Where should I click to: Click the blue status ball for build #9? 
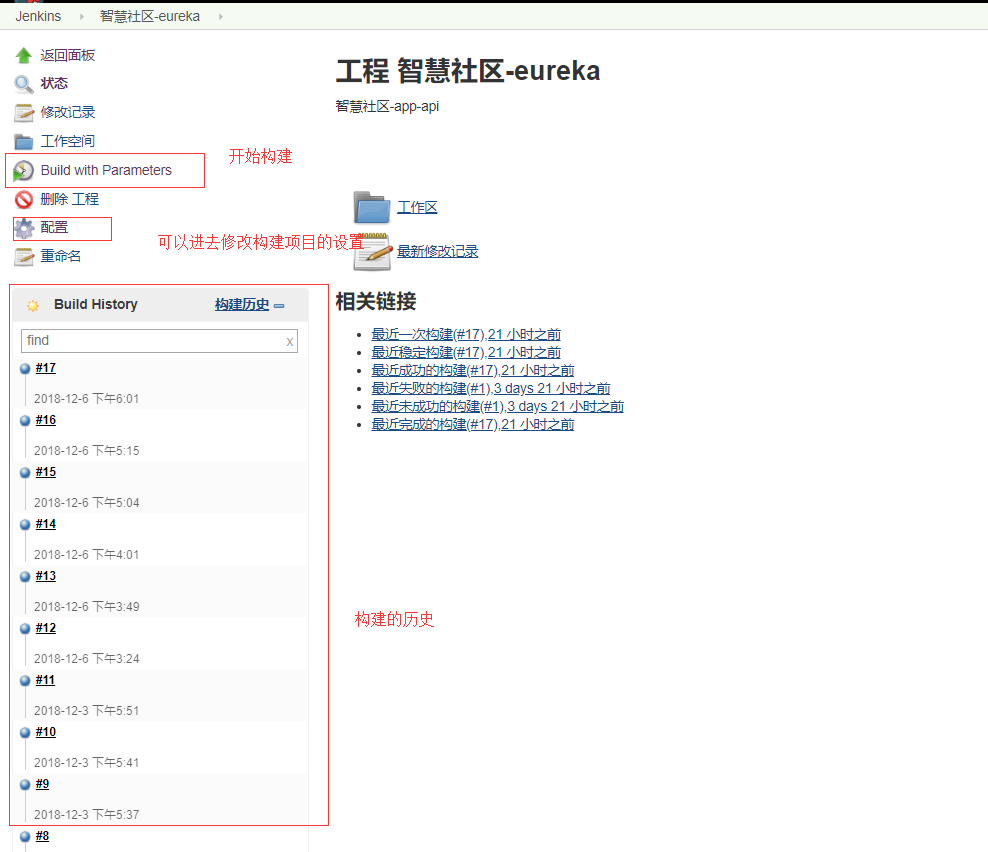pos(25,785)
